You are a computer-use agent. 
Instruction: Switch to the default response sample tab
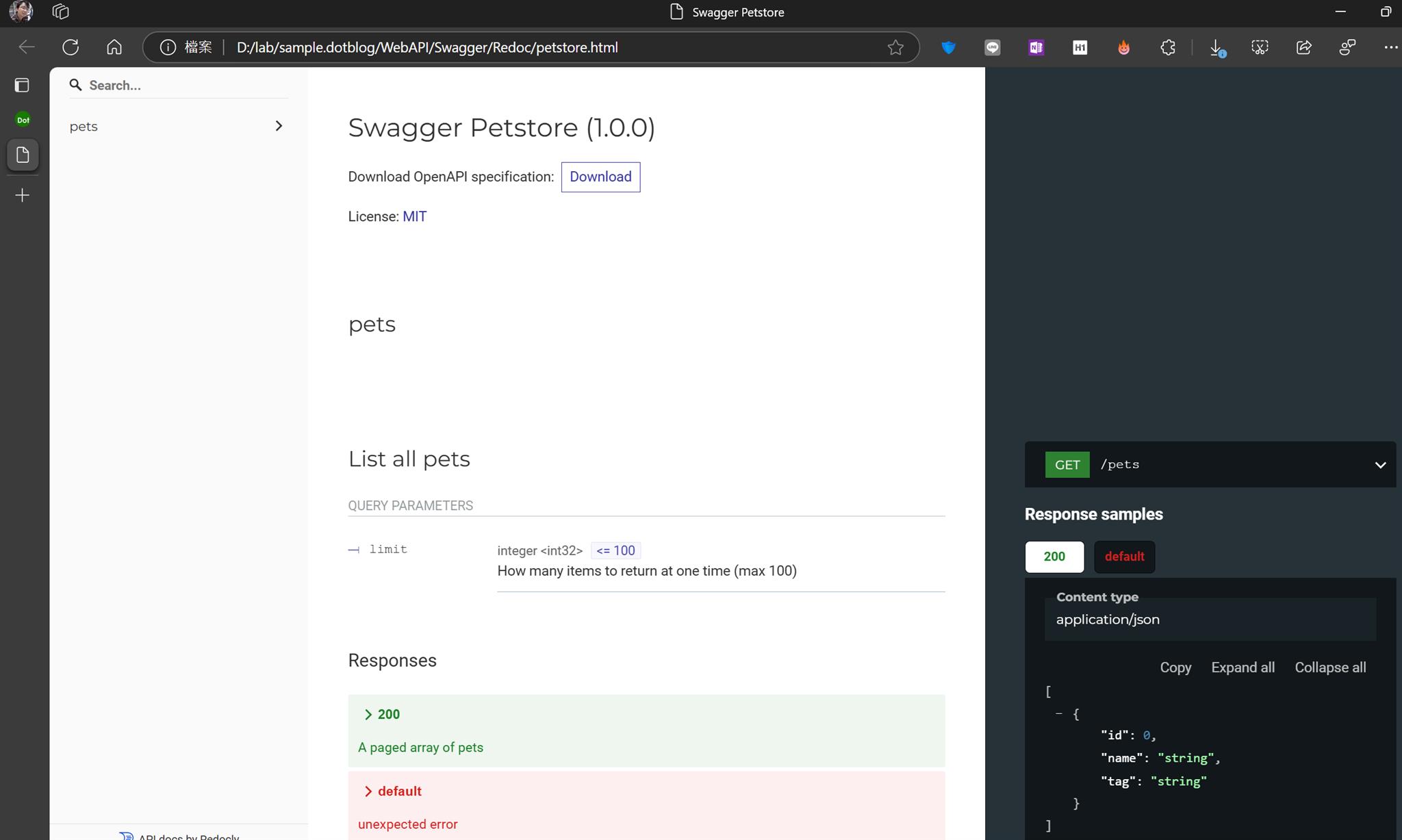click(x=1124, y=557)
